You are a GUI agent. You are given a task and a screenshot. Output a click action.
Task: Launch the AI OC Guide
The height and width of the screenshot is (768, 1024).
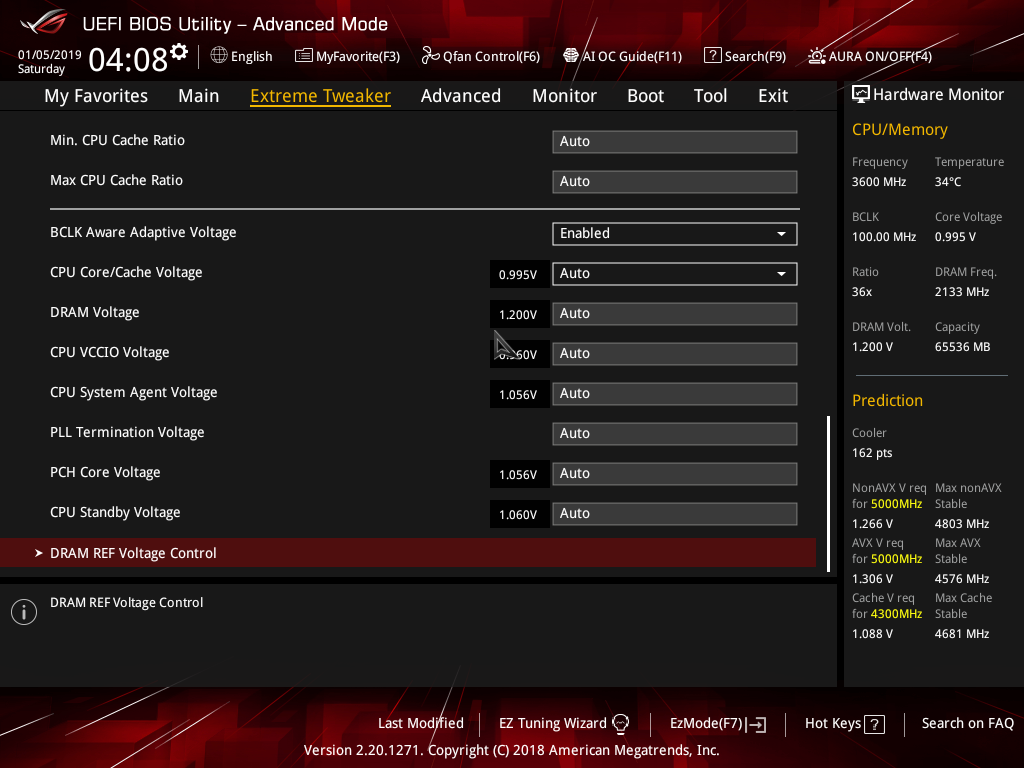[x=622, y=56]
